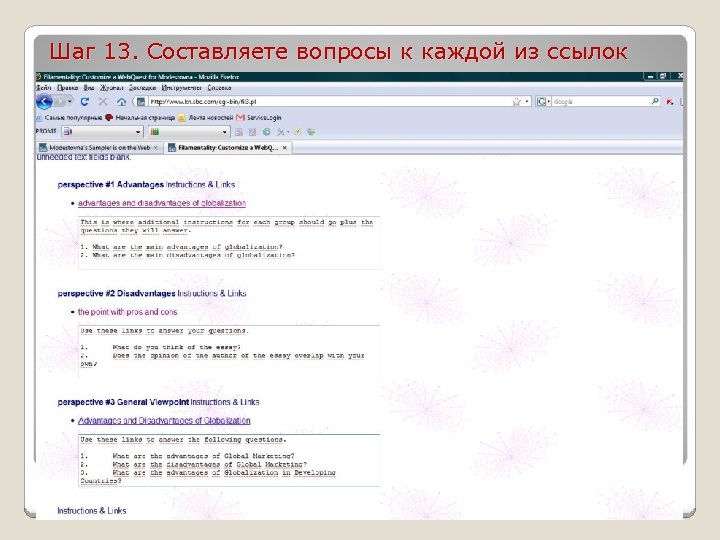Maximize the Firefox window
The height and width of the screenshot is (540, 720).
tap(663, 76)
